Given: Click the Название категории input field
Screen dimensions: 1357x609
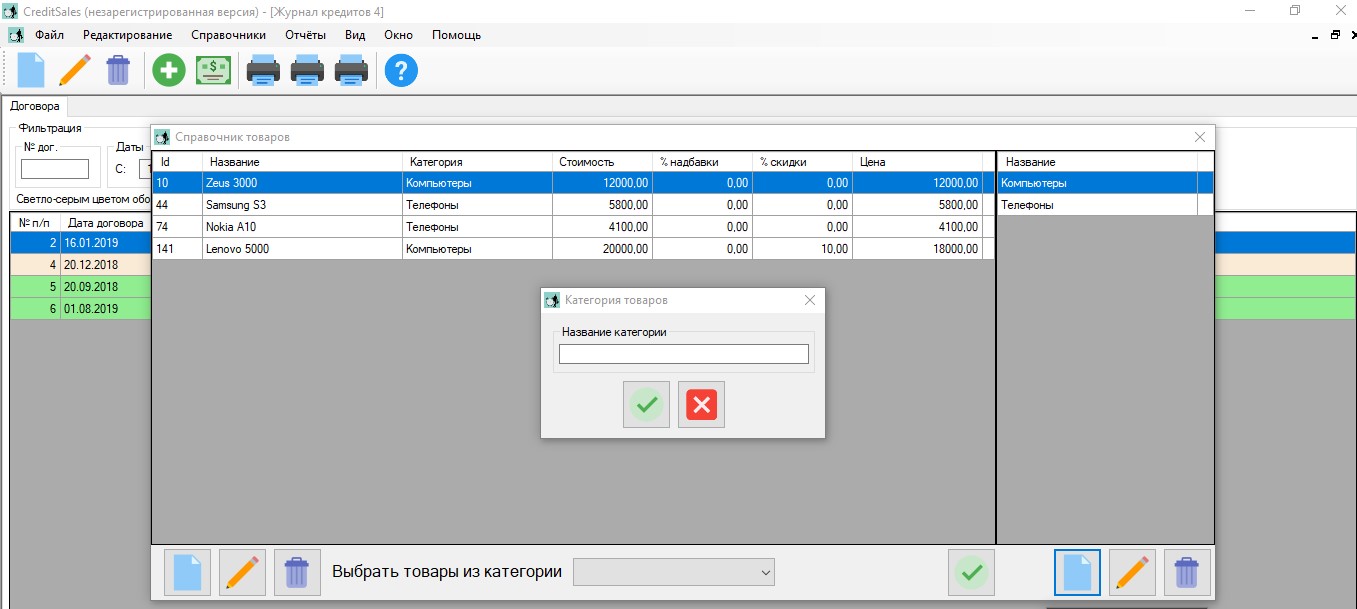Looking at the screenshot, I should pos(683,354).
